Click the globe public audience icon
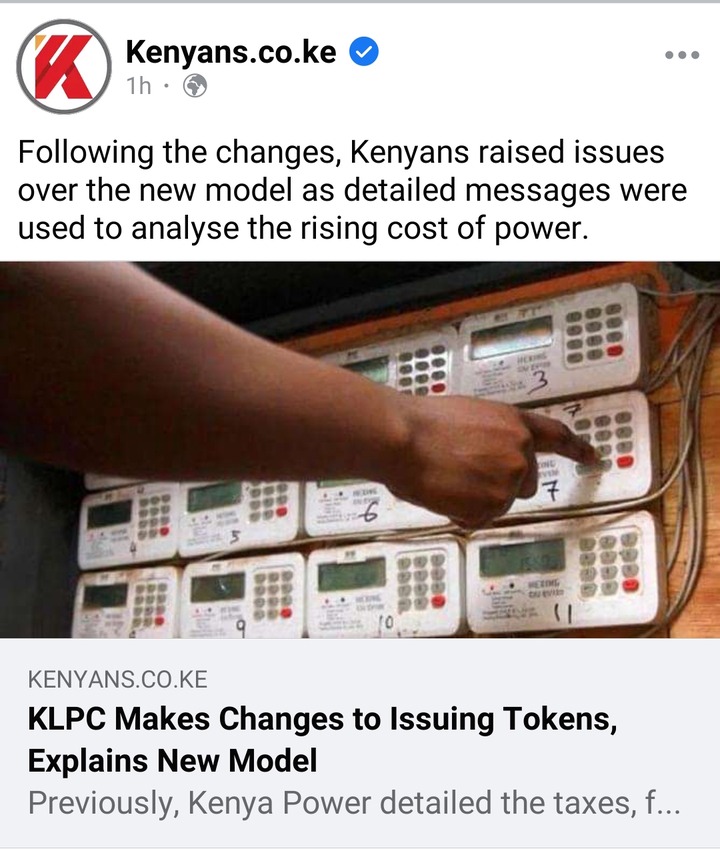 pos(195,86)
